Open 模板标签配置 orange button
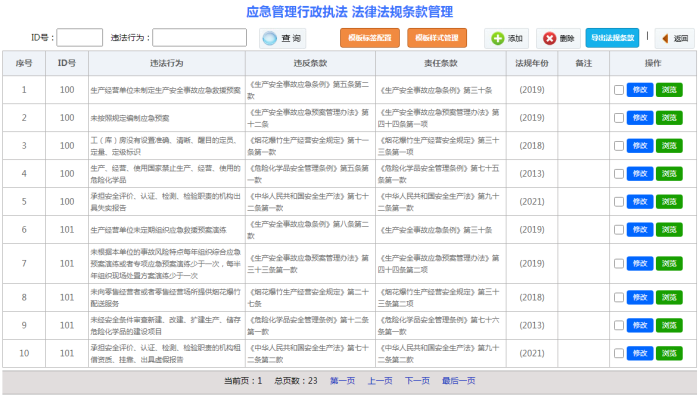The height and width of the screenshot is (395, 700). pos(370,38)
